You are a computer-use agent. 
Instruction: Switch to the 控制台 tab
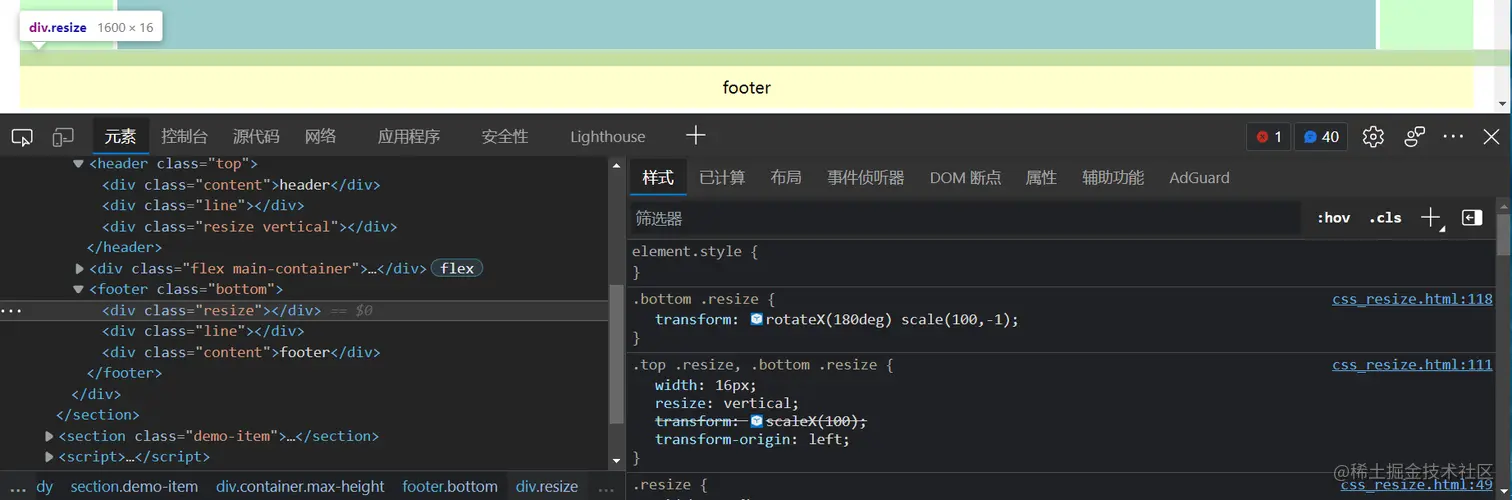[x=185, y=137]
